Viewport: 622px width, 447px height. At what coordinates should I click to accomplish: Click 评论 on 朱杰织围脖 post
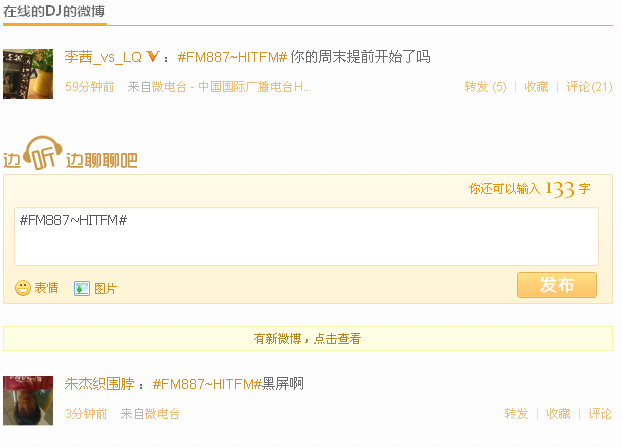click(x=600, y=414)
